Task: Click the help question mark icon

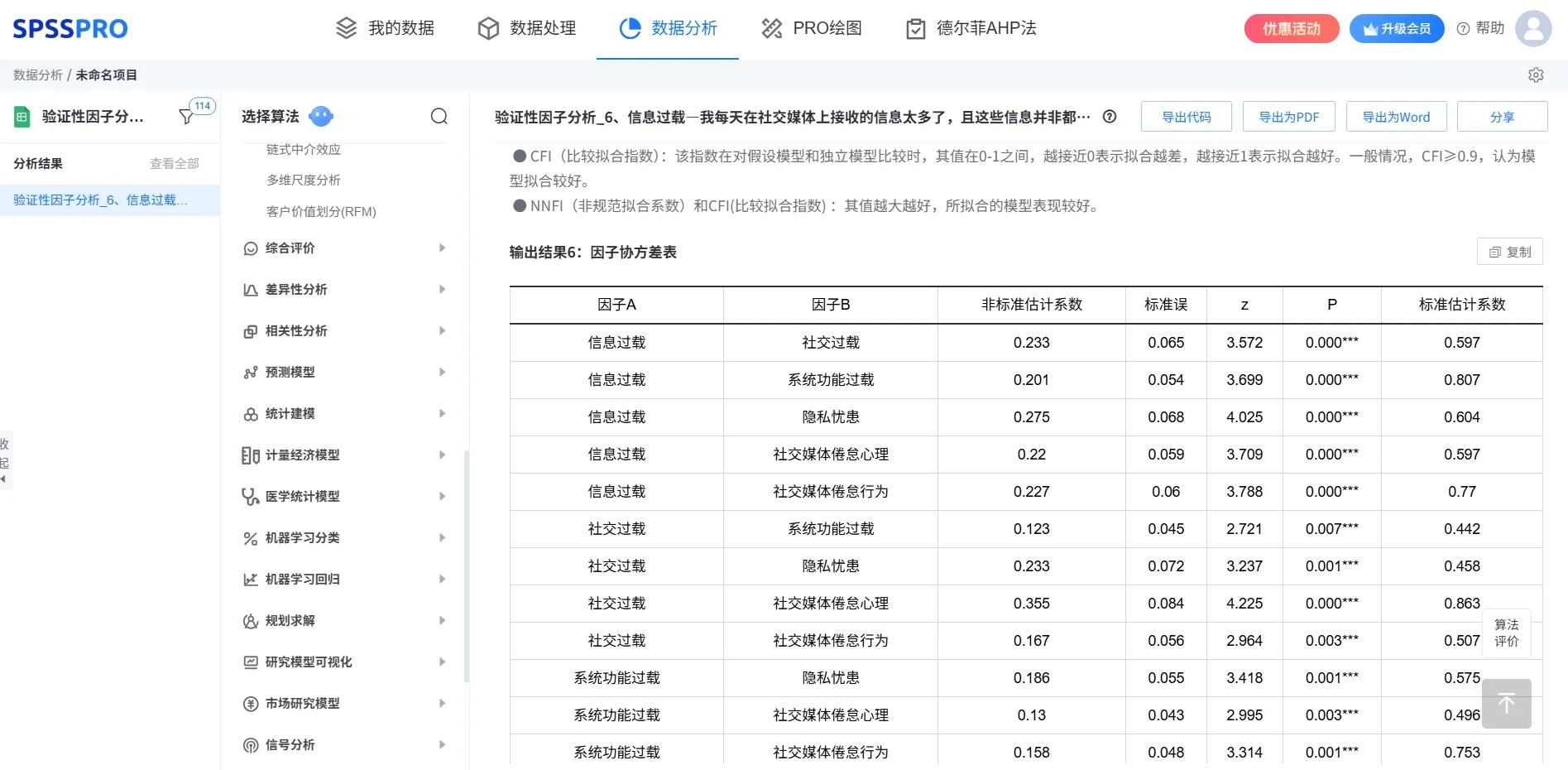Action: [x=1461, y=27]
